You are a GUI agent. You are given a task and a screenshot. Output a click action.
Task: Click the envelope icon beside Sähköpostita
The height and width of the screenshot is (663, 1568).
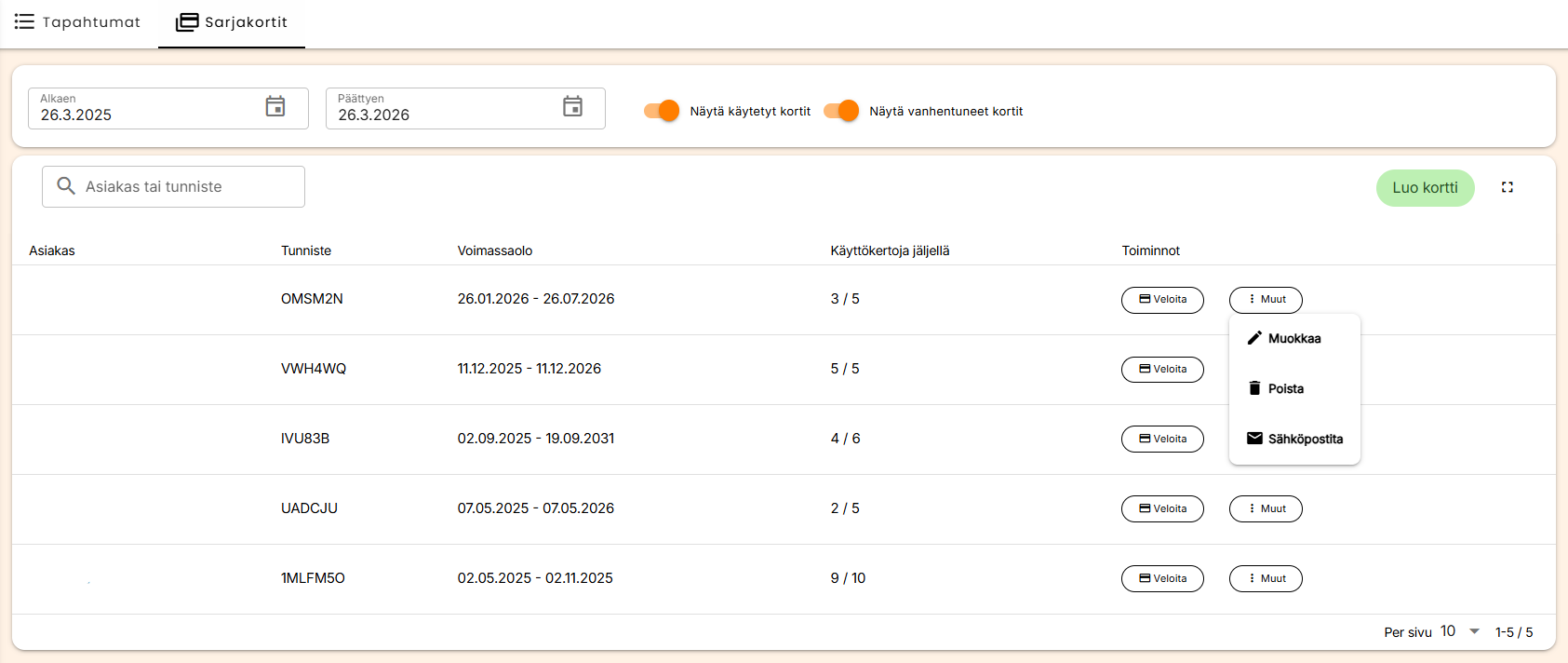(1254, 439)
